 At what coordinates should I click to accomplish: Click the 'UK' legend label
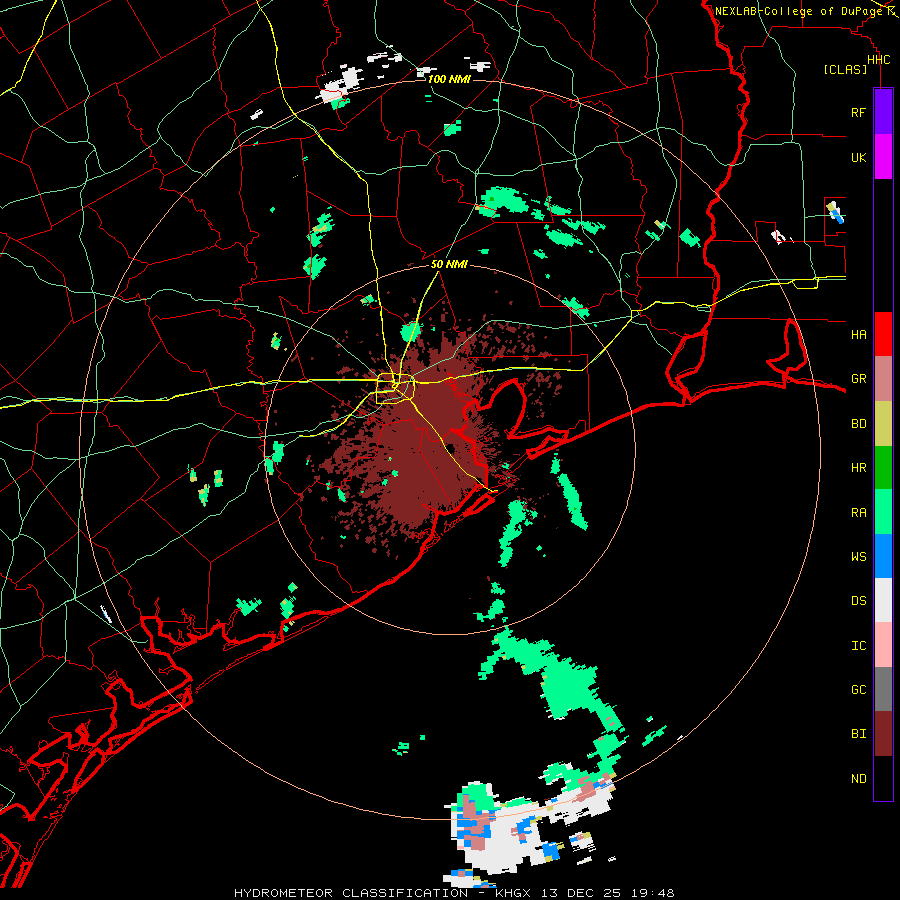pos(858,157)
